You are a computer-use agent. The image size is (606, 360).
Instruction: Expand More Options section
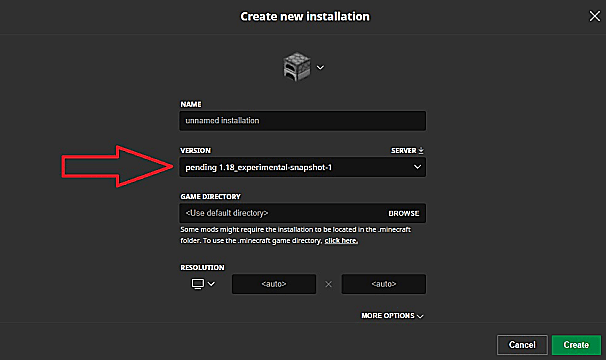[x=392, y=316]
